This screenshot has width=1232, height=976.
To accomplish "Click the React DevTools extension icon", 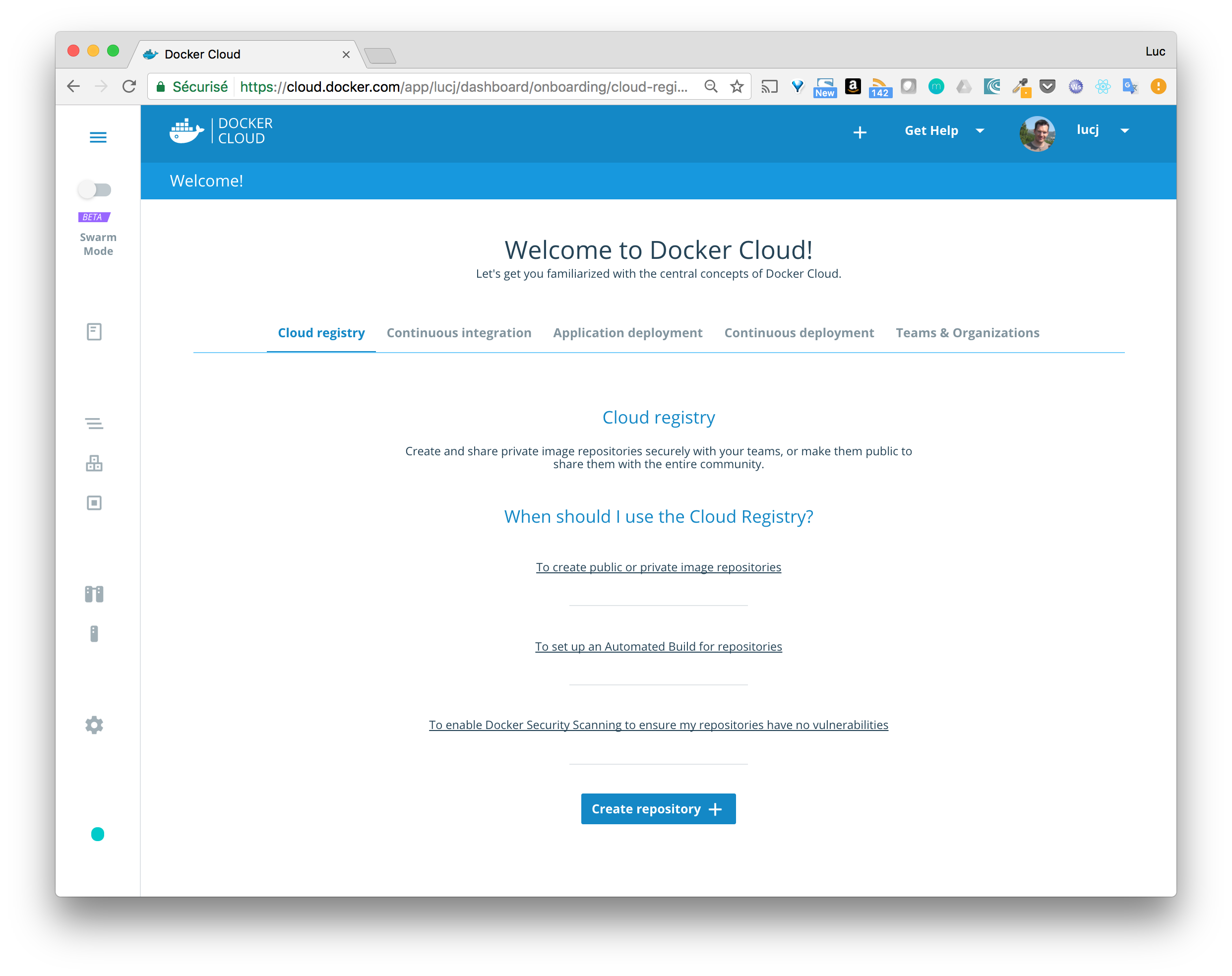I will [x=1103, y=87].
